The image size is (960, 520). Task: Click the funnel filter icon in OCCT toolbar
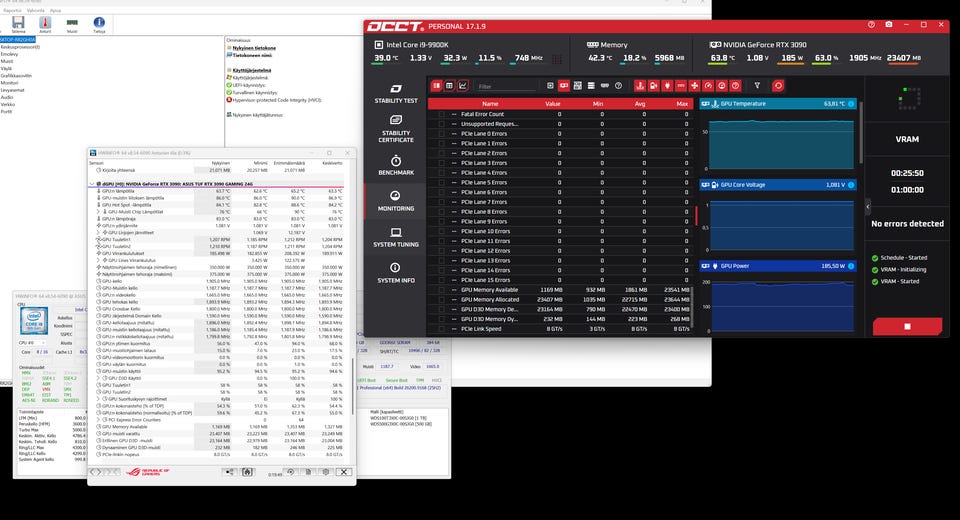(x=757, y=86)
